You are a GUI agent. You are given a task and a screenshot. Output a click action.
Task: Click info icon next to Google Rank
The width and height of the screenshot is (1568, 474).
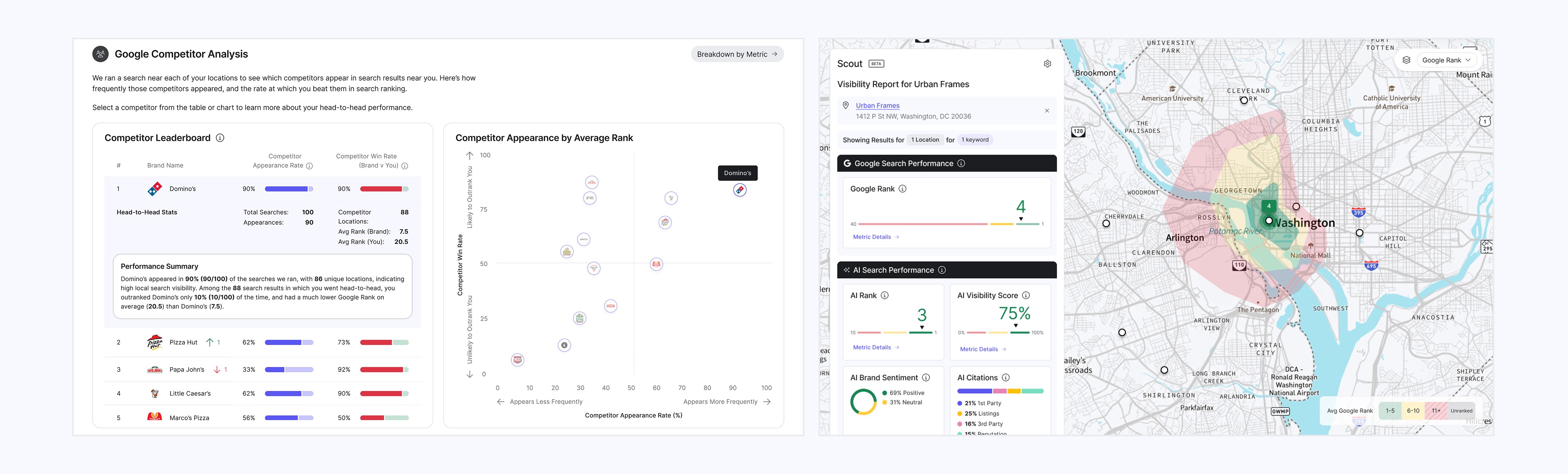tap(903, 189)
